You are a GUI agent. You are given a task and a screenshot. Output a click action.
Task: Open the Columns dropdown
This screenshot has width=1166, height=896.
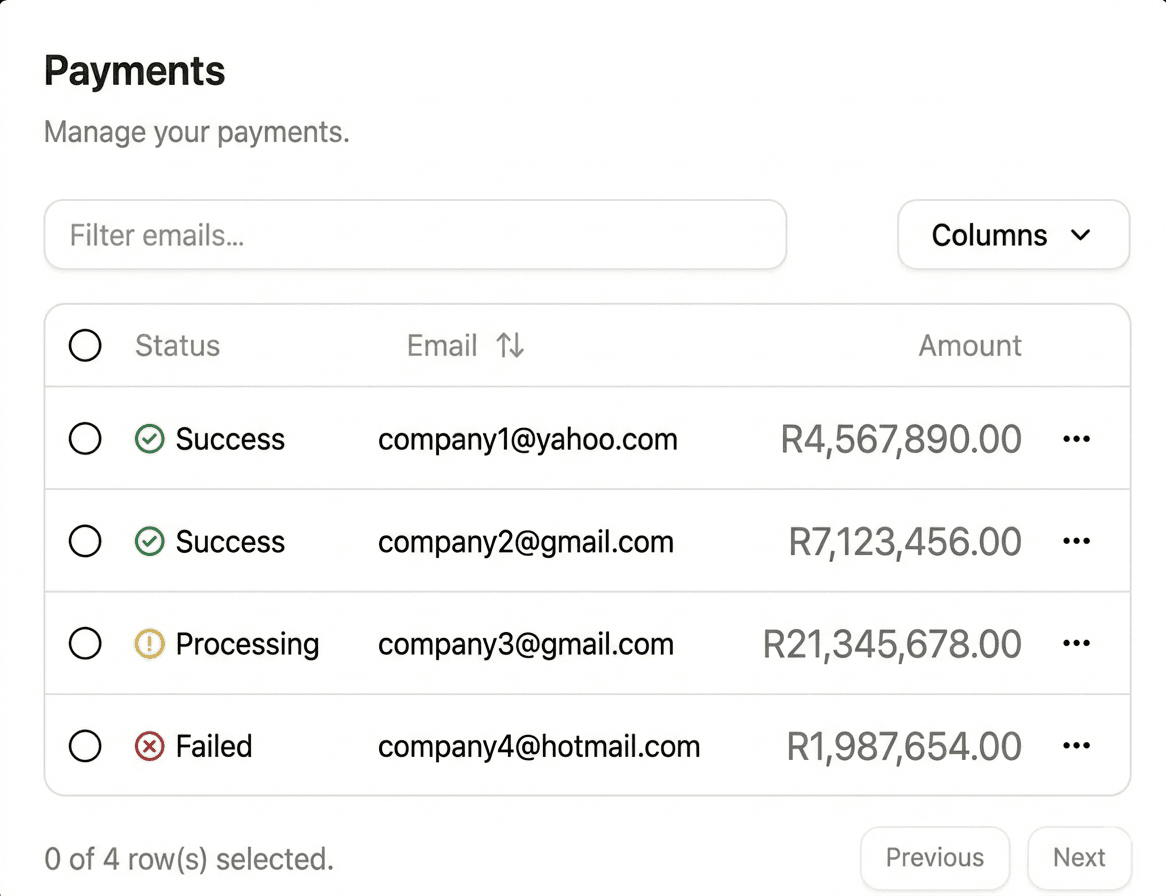tap(1013, 235)
